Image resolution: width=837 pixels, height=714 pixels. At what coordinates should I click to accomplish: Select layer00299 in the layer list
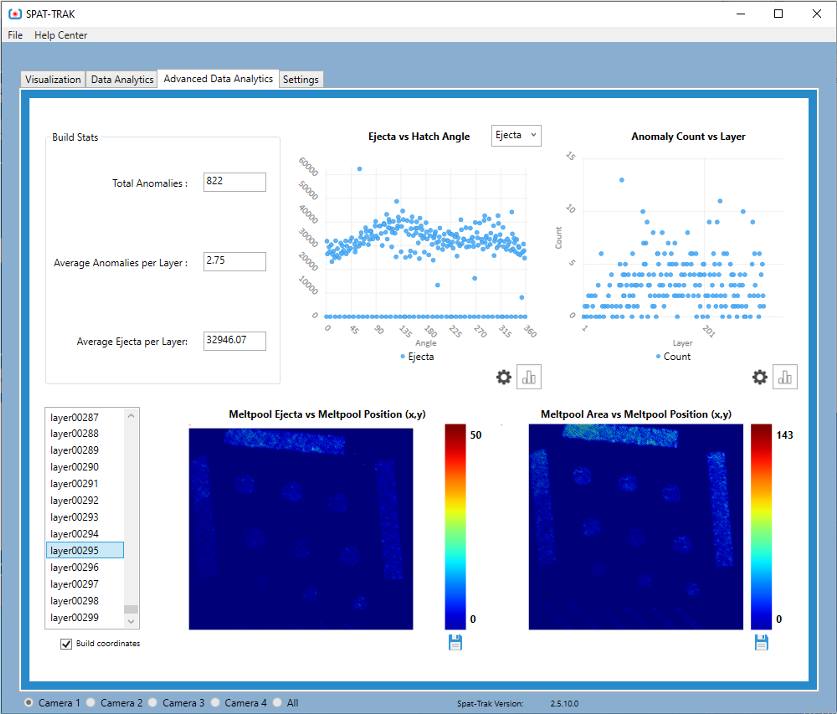(x=85, y=617)
